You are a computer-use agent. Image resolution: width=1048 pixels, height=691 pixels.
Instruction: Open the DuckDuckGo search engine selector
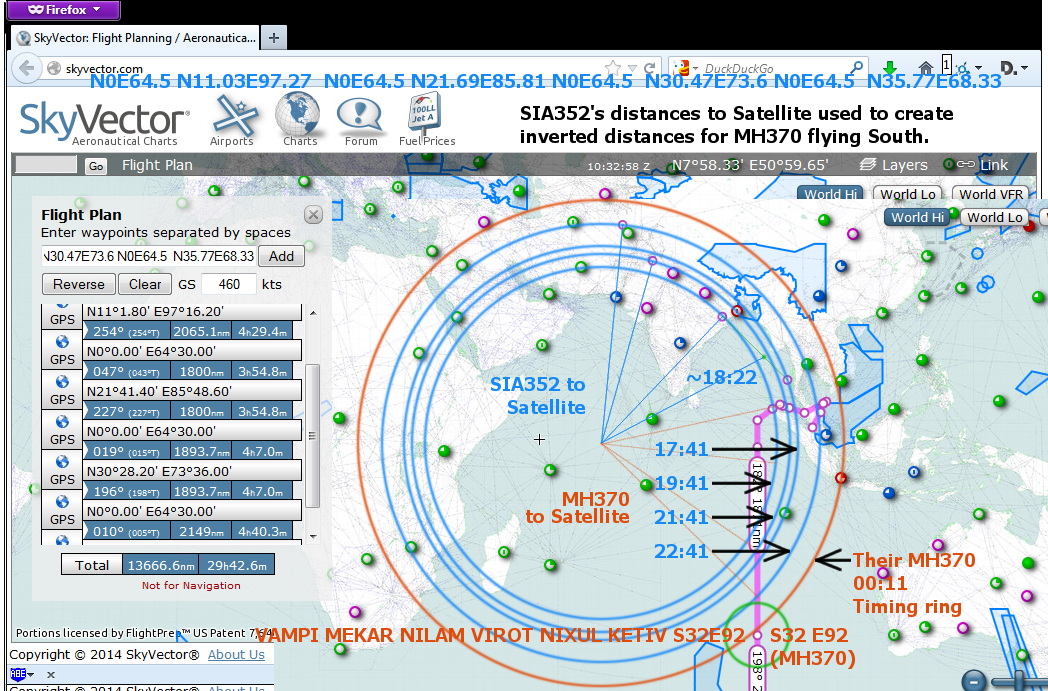pos(685,68)
